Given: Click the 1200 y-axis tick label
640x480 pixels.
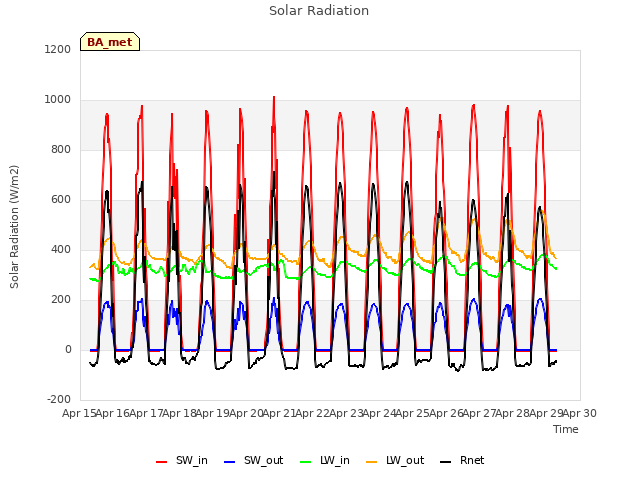Looking at the screenshot, I should pos(58,49).
